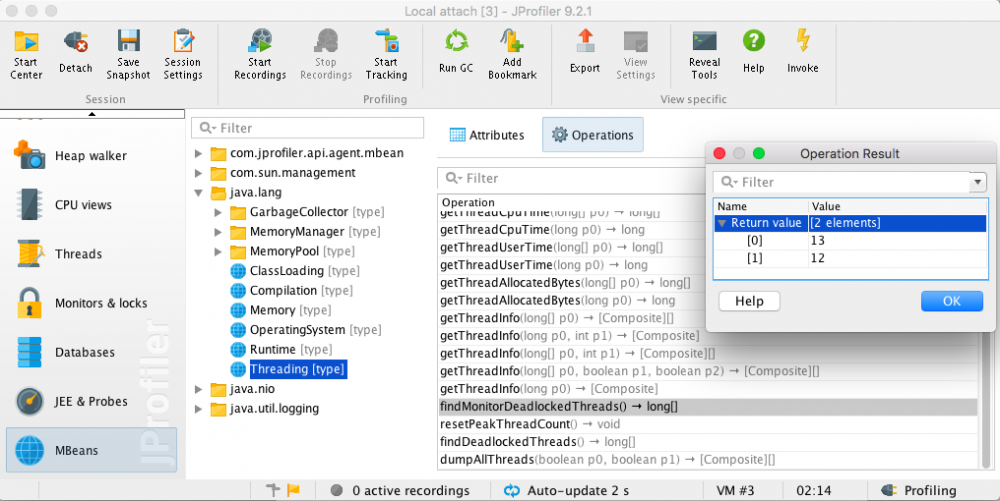
Task: Select getThreadInfo(long p0) → [Composite] operation
Action: [x=708, y=389]
